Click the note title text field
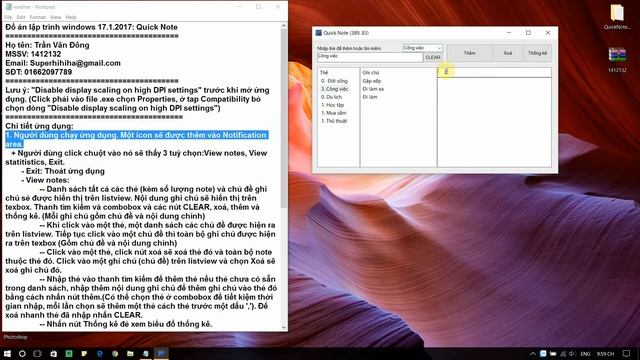Image resolution: width=640 pixels, height=360 pixels. click(x=494, y=72)
